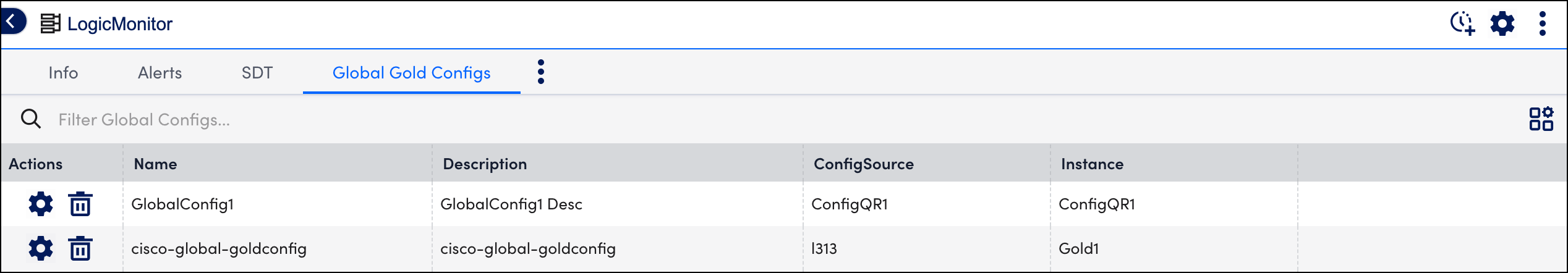Open the table column settings icon
1568x273 pixels.
tap(1541, 119)
